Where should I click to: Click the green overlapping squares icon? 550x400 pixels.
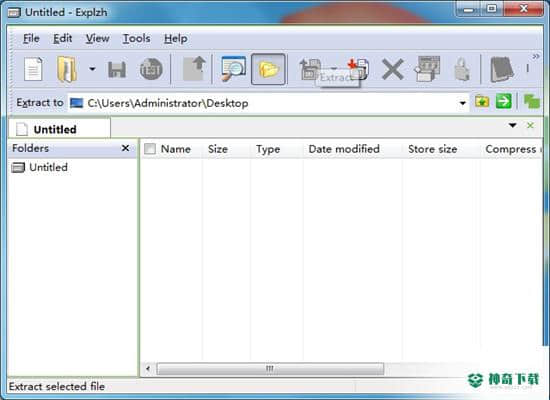point(531,102)
